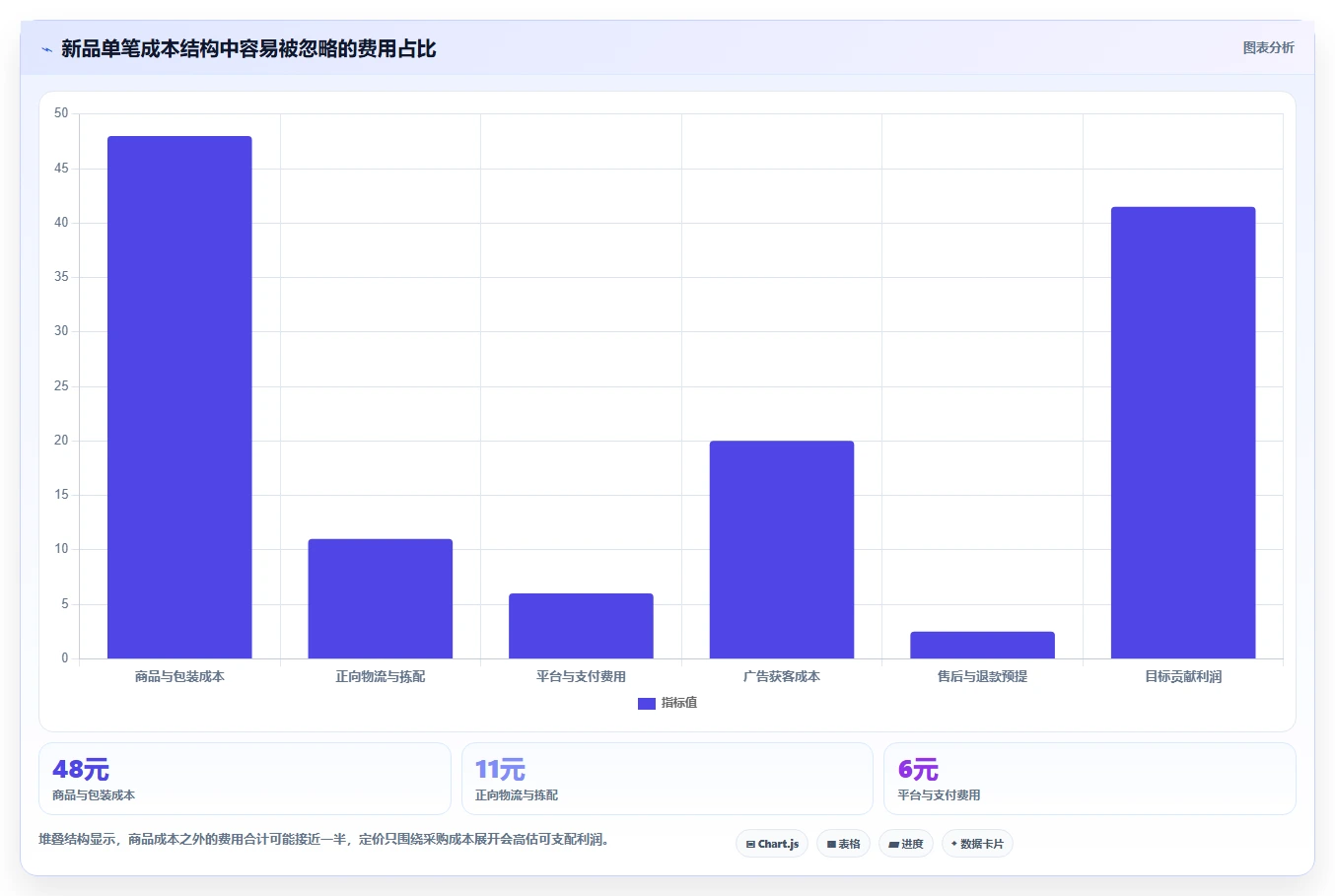
Task: Click the x-axis label 售后与退款预提
Action: click(982, 676)
